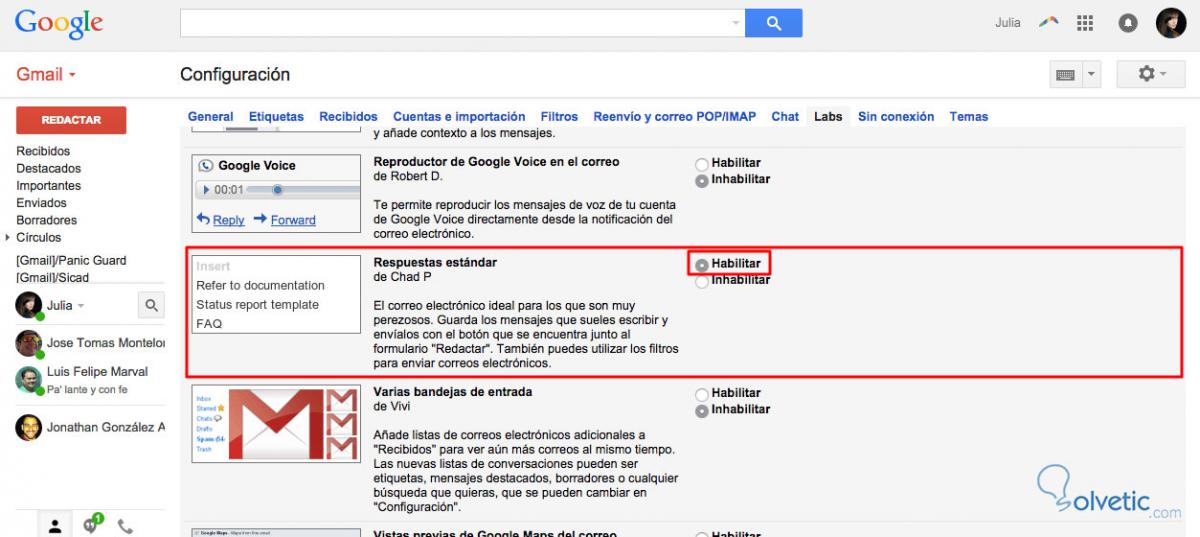
Task: Open the account profile photo at top right
Action: pyautogui.click(x=1171, y=23)
